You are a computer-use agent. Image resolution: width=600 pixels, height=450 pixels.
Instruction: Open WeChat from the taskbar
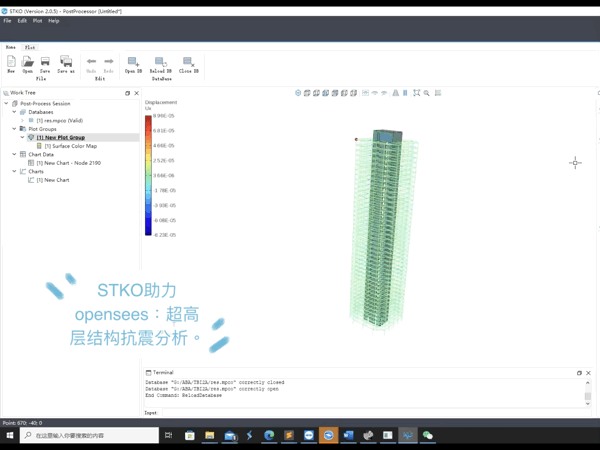pyautogui.click(x=427, y=435)
